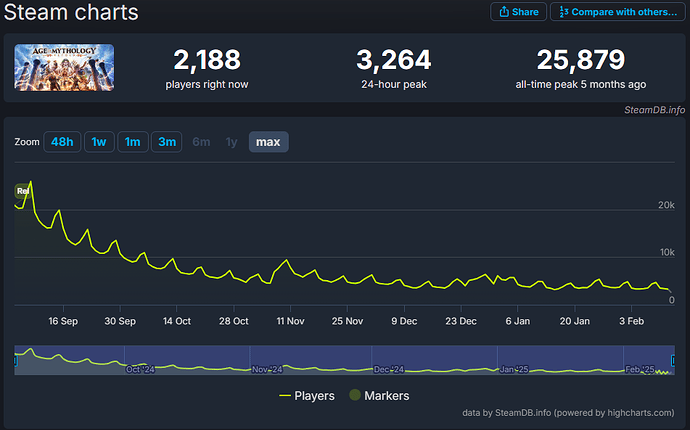Grab the left navigator range handle
690x430 pixels.
pyautogui.click(x=15, y=361)
